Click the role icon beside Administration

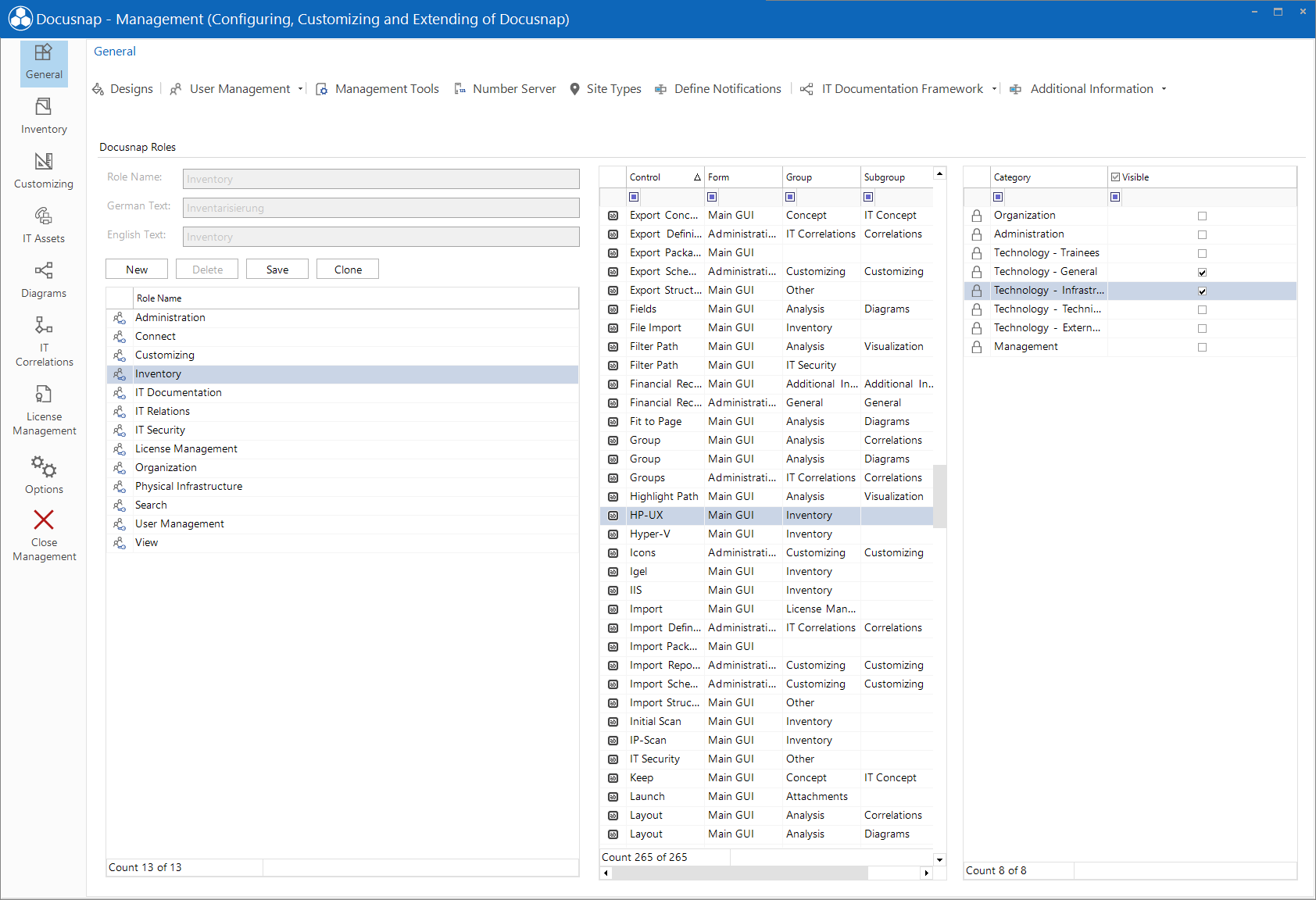(x=120, y=318)
